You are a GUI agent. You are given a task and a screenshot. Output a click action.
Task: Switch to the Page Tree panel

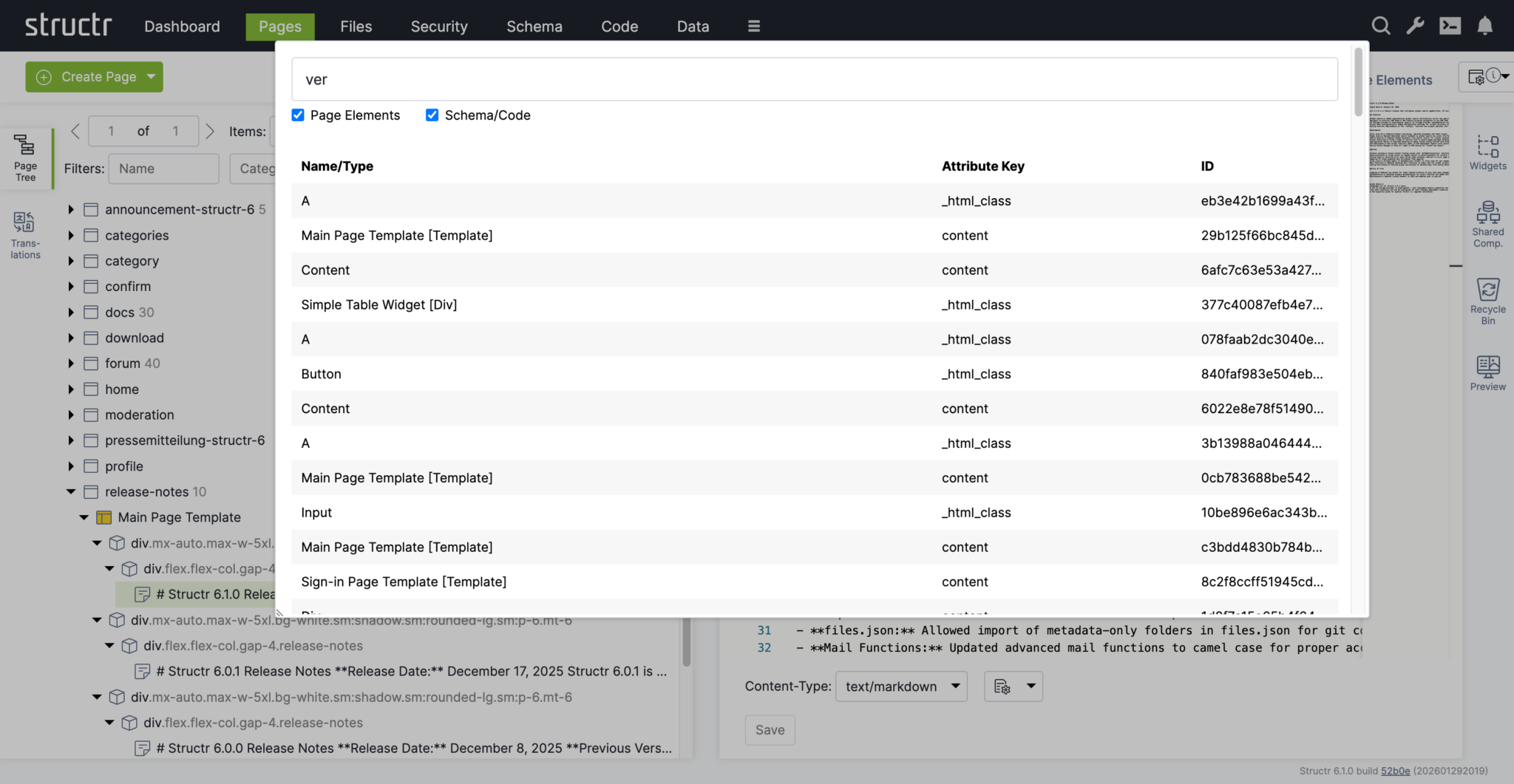point(25,157)
